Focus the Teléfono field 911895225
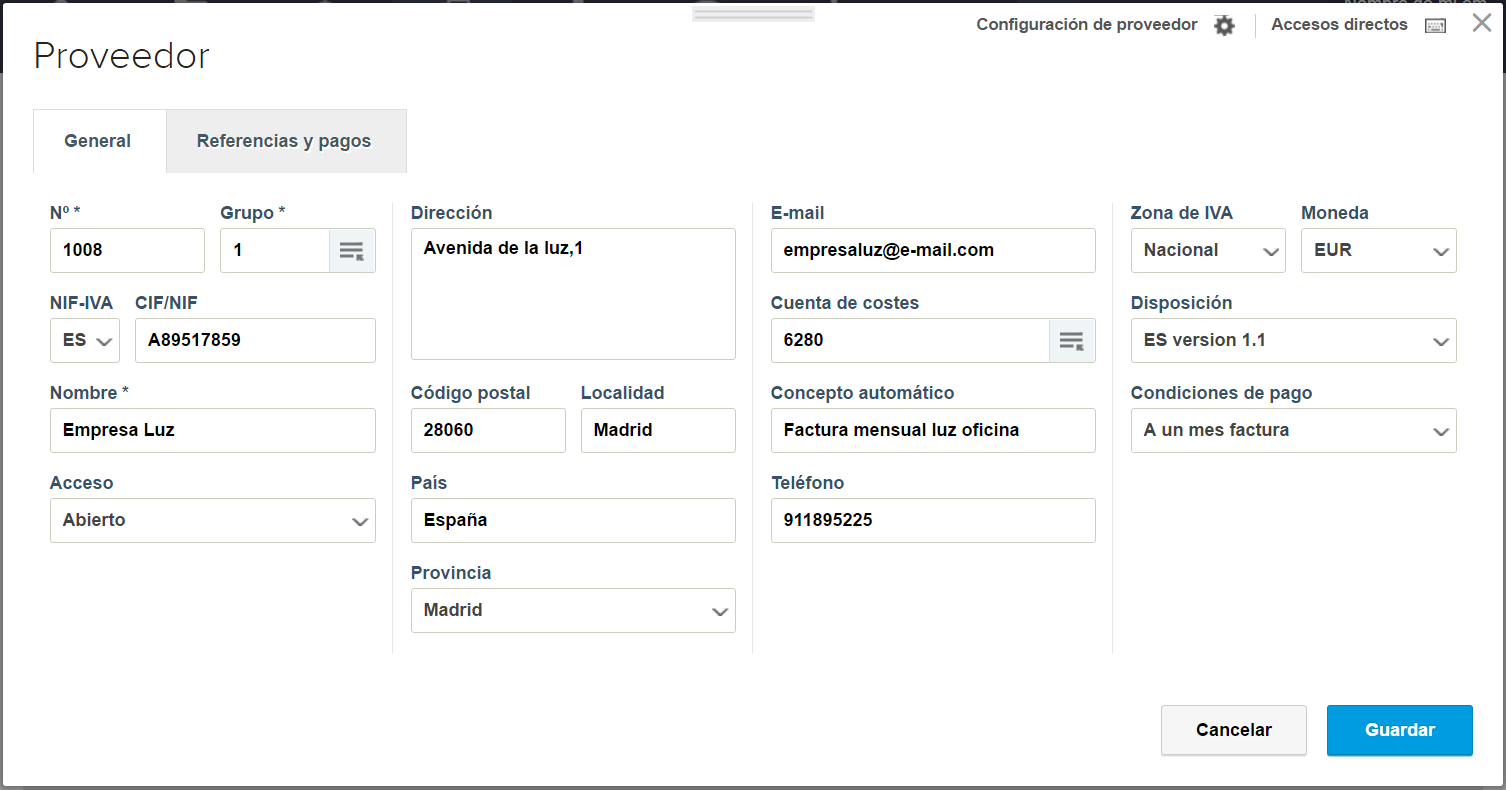Viewport: 1506px width, 790px height. 933,521
